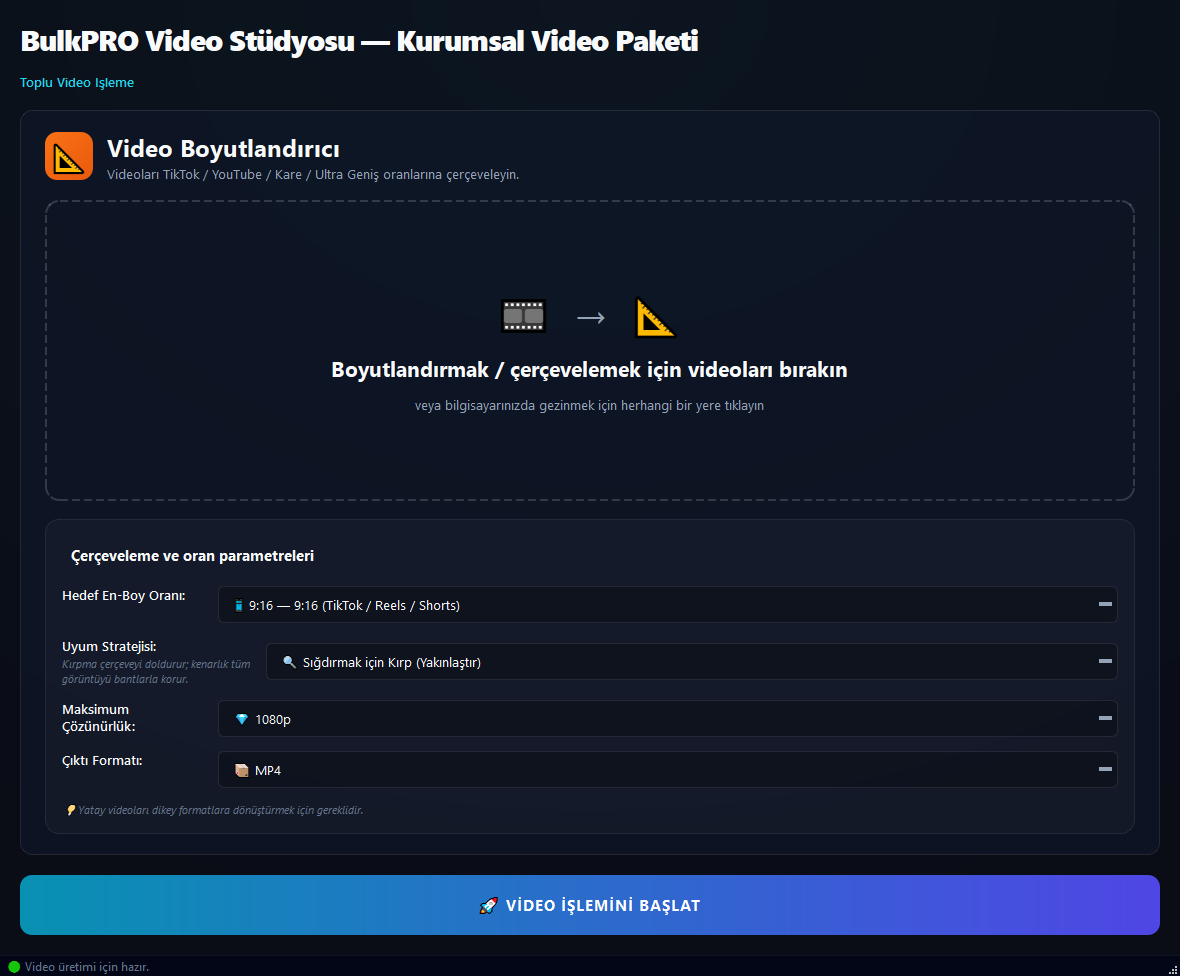
Task: Click the 'Kırpma çerçeveyi doldurur' helper text
Action: pos(156,671)
